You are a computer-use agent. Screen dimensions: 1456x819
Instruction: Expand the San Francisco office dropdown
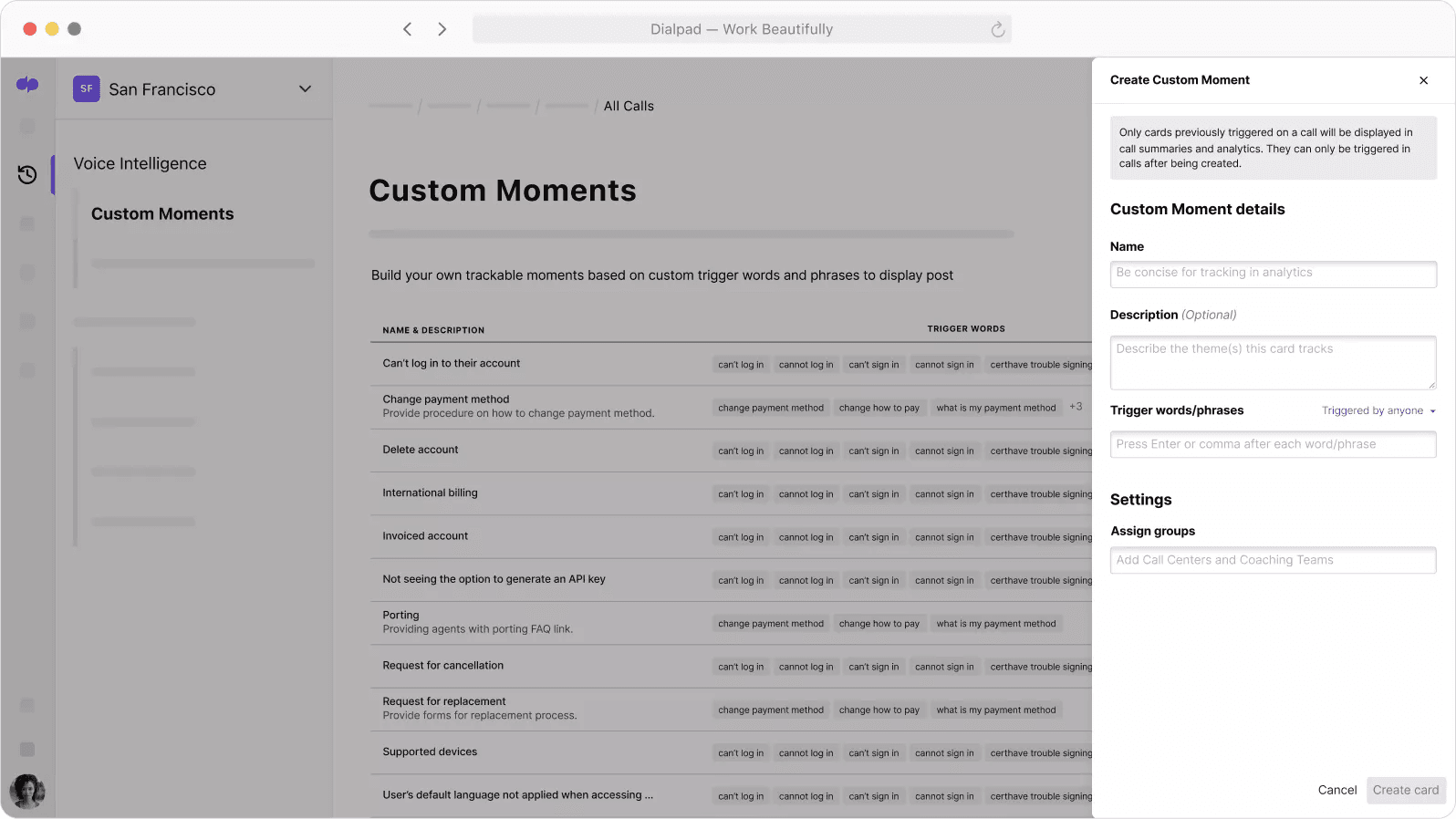coord(305,88)
